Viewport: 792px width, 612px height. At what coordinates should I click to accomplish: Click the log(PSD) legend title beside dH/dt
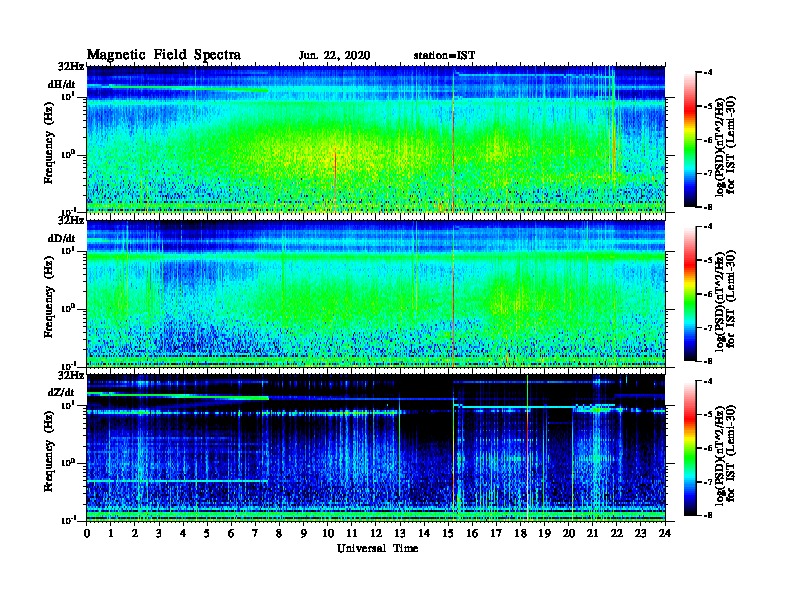(724, 146)
